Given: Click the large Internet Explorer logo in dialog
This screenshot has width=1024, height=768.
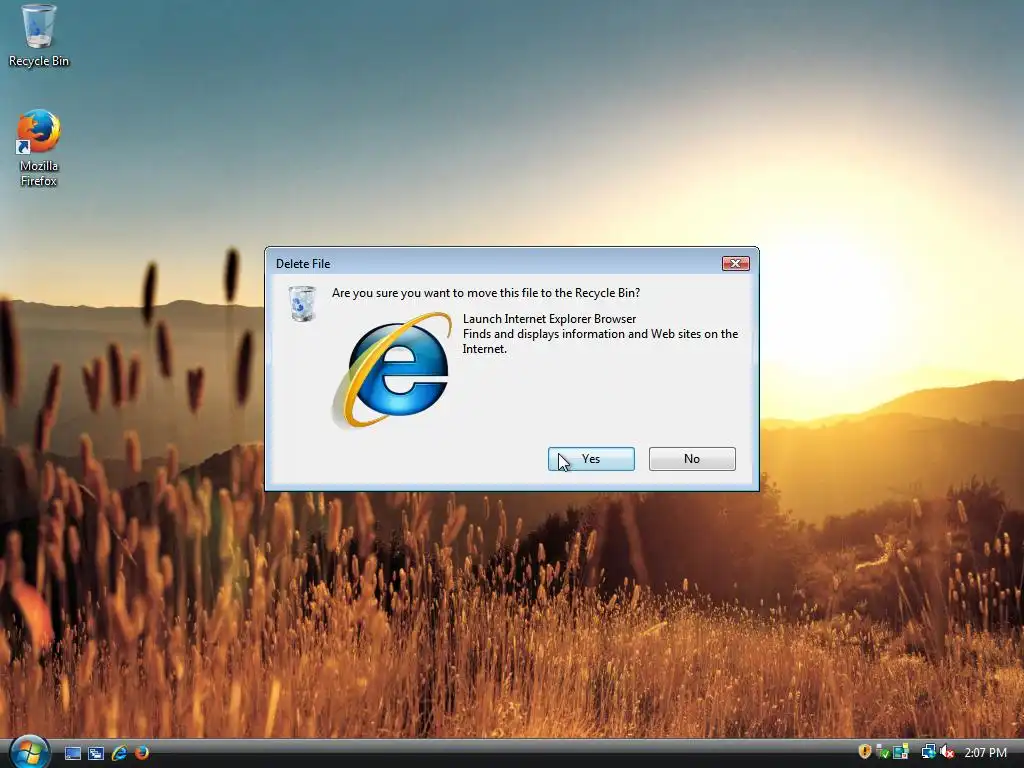Looking at the screenshot, I should tap(392, 370).
